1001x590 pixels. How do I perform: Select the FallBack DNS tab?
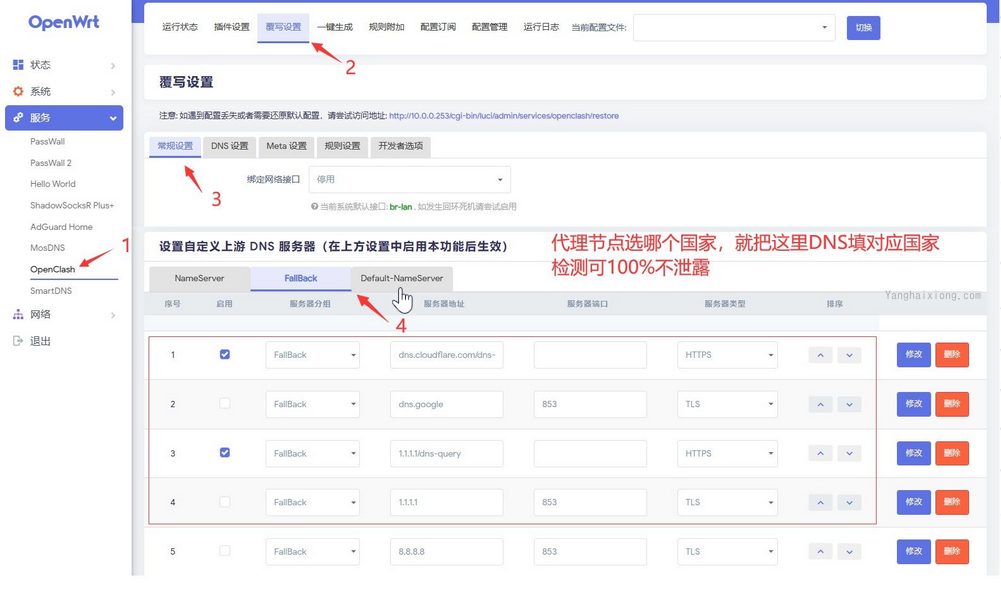pos(301,278)
